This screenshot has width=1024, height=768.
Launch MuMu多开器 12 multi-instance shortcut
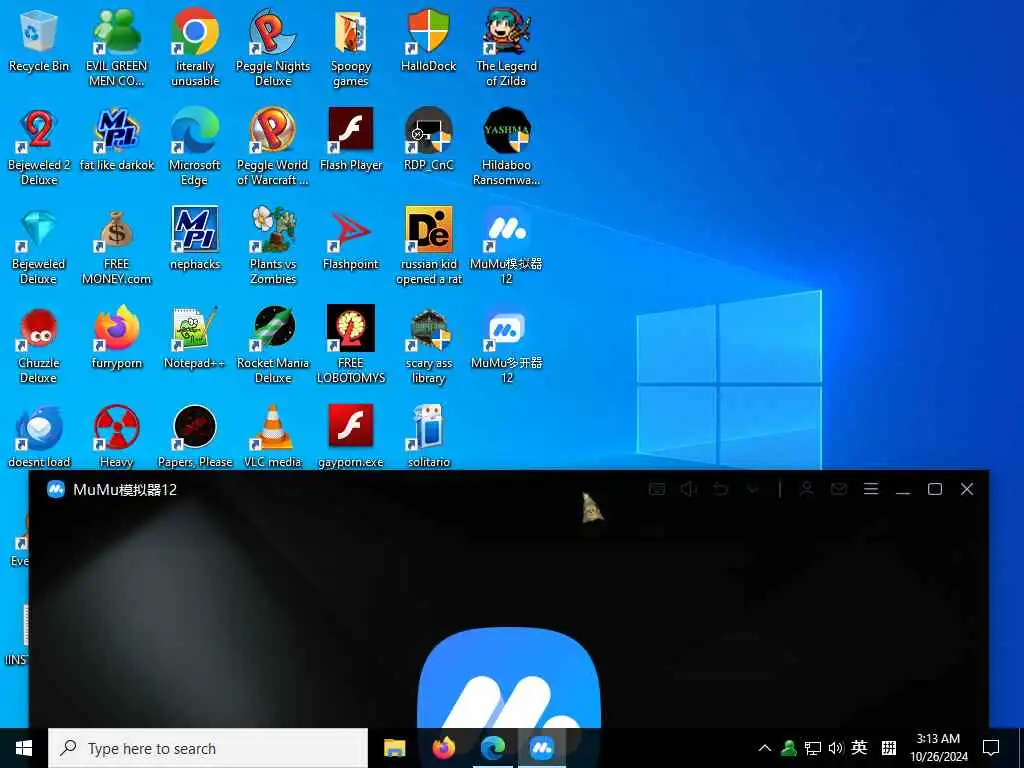point(506,345)
